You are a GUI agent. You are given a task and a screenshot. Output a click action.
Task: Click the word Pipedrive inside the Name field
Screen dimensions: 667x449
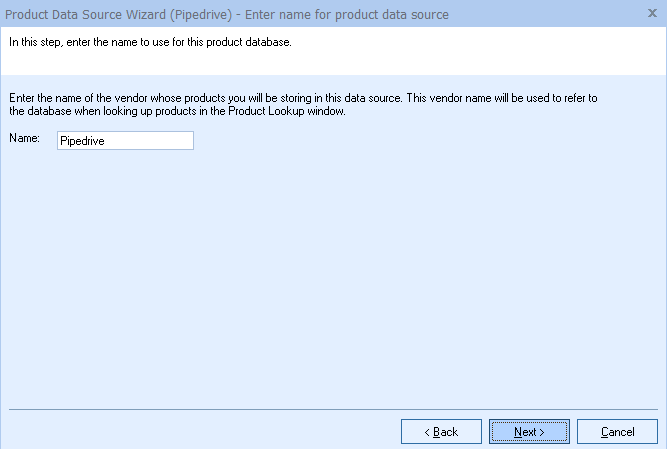click(82, 141)
